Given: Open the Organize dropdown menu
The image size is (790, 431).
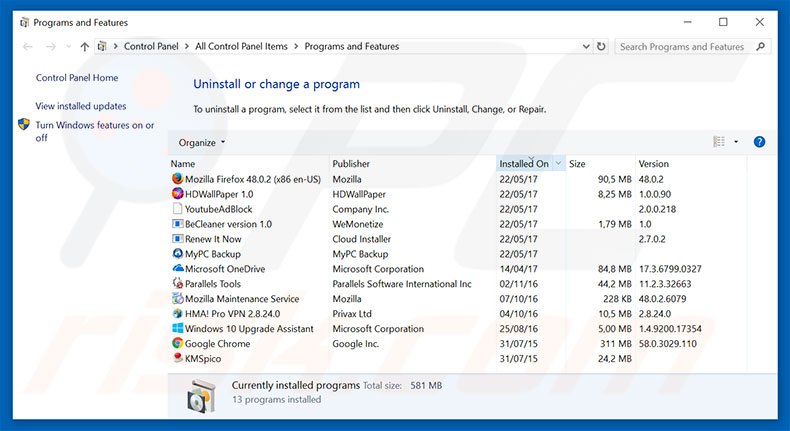Looking at the screenshot, I should pos(202,143).
